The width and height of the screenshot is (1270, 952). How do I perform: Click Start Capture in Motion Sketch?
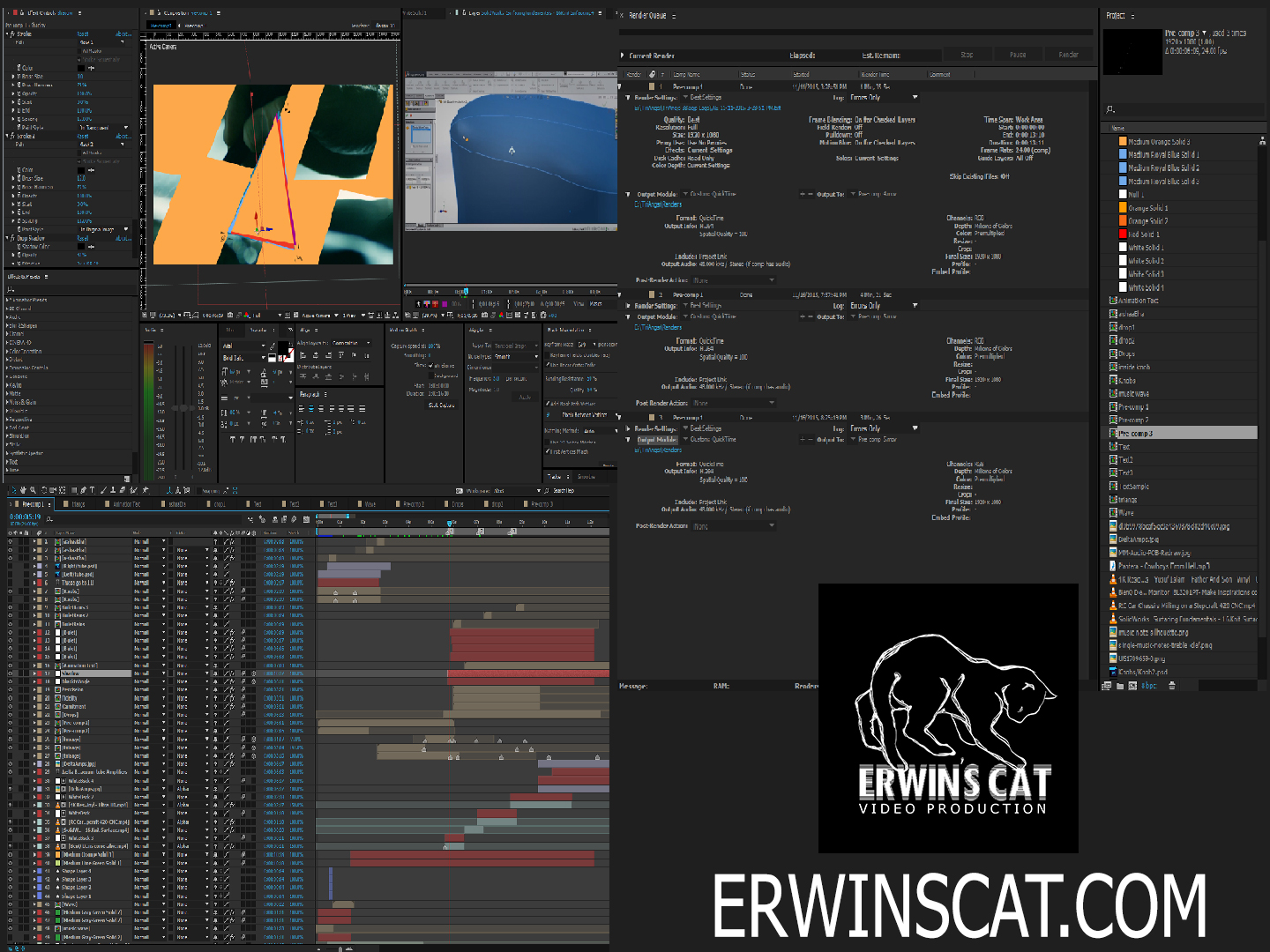click(441, 405)
